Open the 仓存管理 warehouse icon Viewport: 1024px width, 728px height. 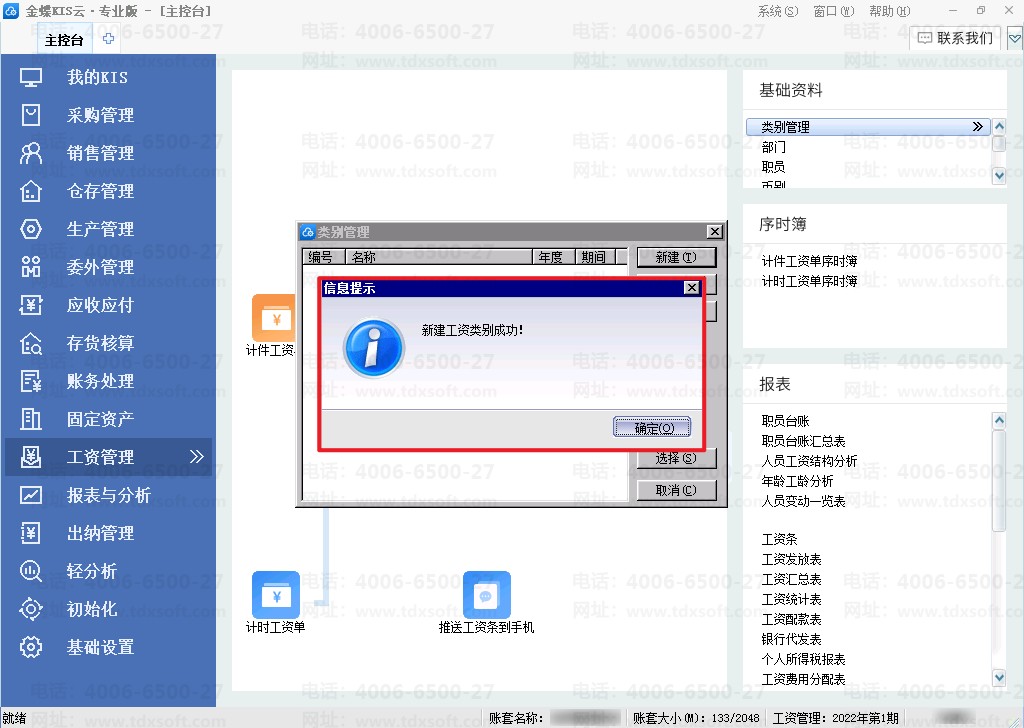[x=31, y=191]
